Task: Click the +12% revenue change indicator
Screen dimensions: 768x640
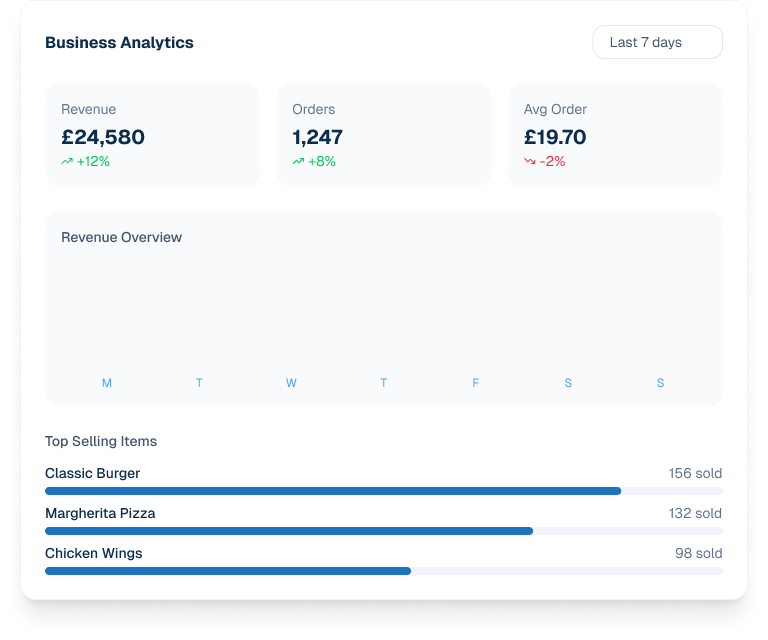Action: 93,161
